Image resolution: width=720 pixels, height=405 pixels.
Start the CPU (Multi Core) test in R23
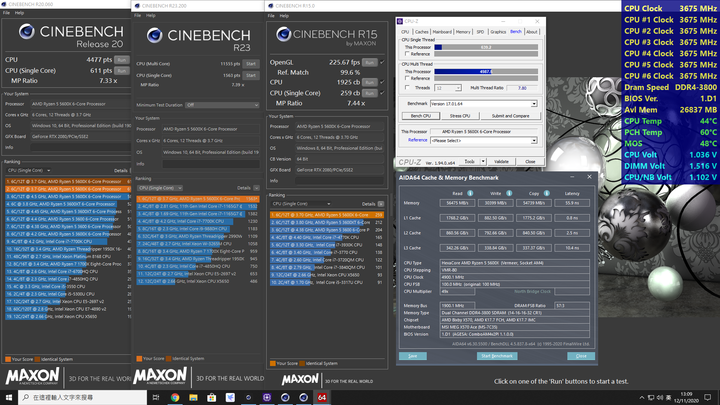click(251, 64)
